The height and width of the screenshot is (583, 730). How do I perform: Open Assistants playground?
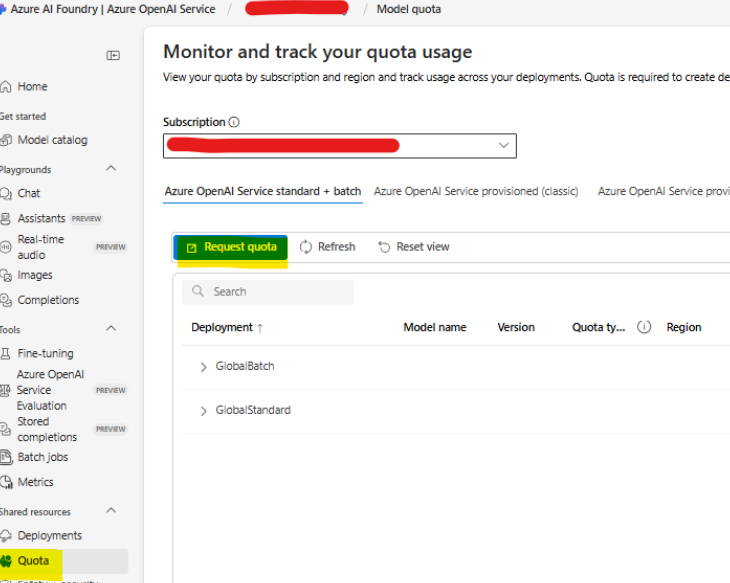(41, 218)
